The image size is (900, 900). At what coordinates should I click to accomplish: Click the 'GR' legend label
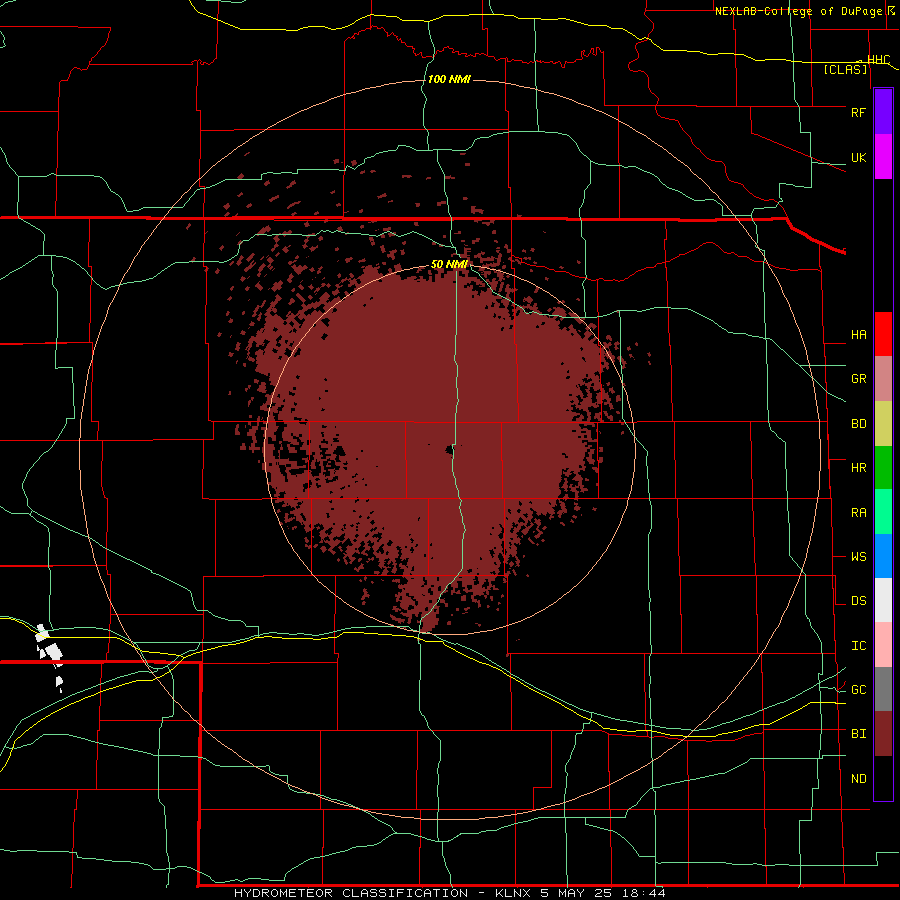[x=859, y=379]
